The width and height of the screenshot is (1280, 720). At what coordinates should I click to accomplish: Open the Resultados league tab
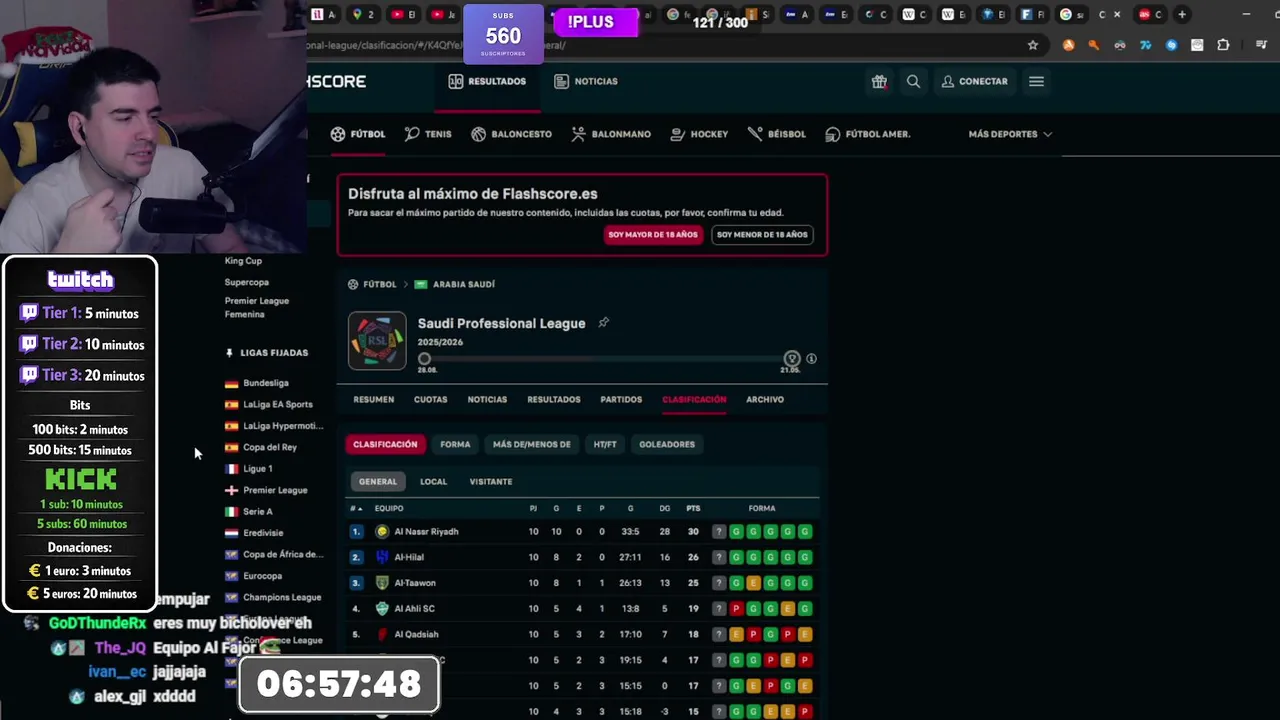(x=554, y=400)
